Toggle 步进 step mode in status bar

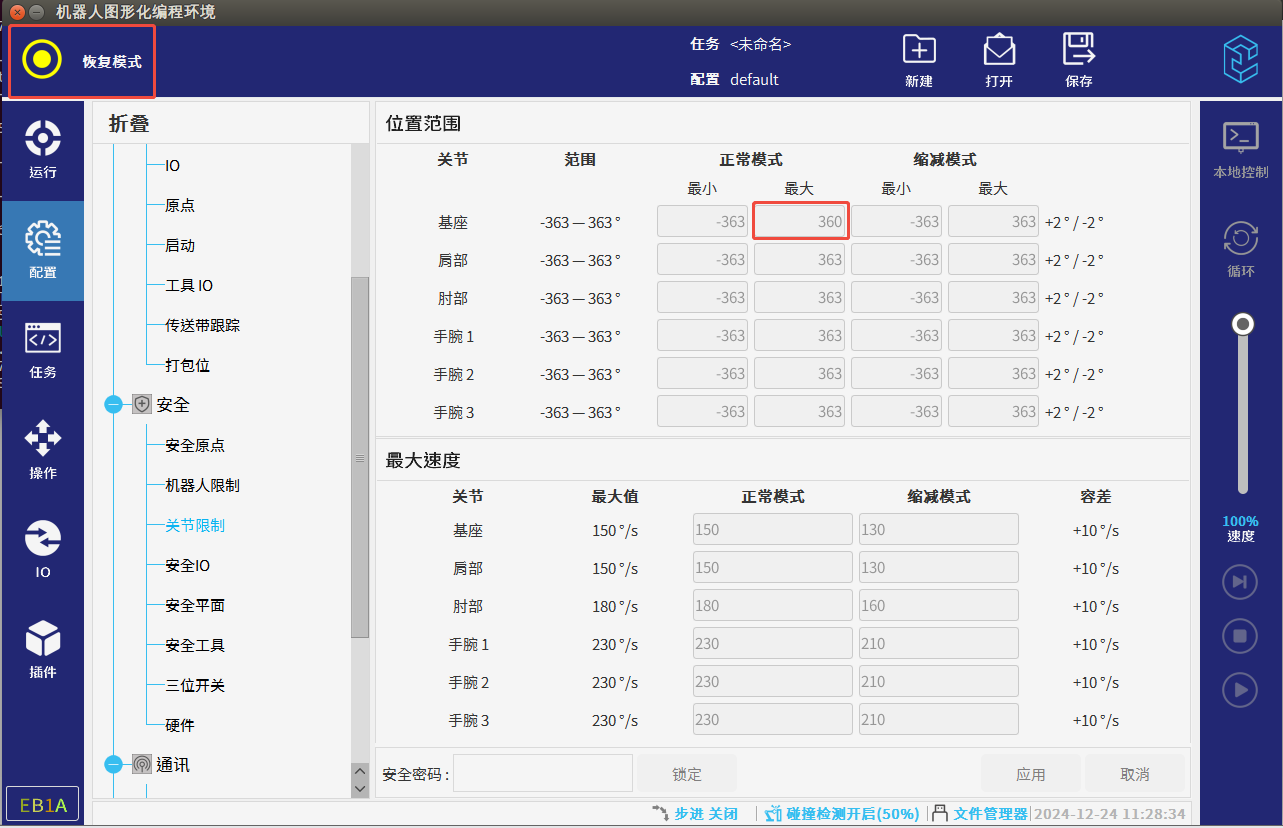click(695, 814)
